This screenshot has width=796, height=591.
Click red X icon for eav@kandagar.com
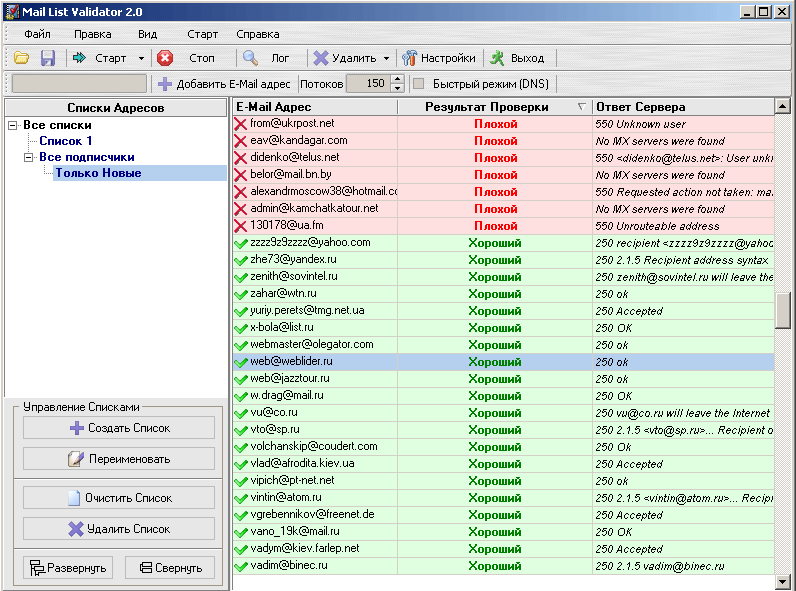(x=241, y=141)
